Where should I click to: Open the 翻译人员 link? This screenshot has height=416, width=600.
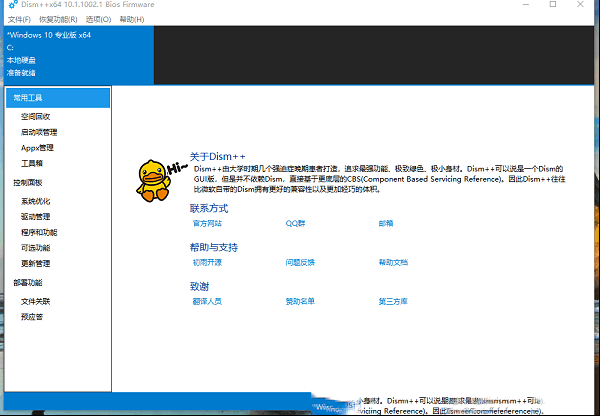pos(207,301)
